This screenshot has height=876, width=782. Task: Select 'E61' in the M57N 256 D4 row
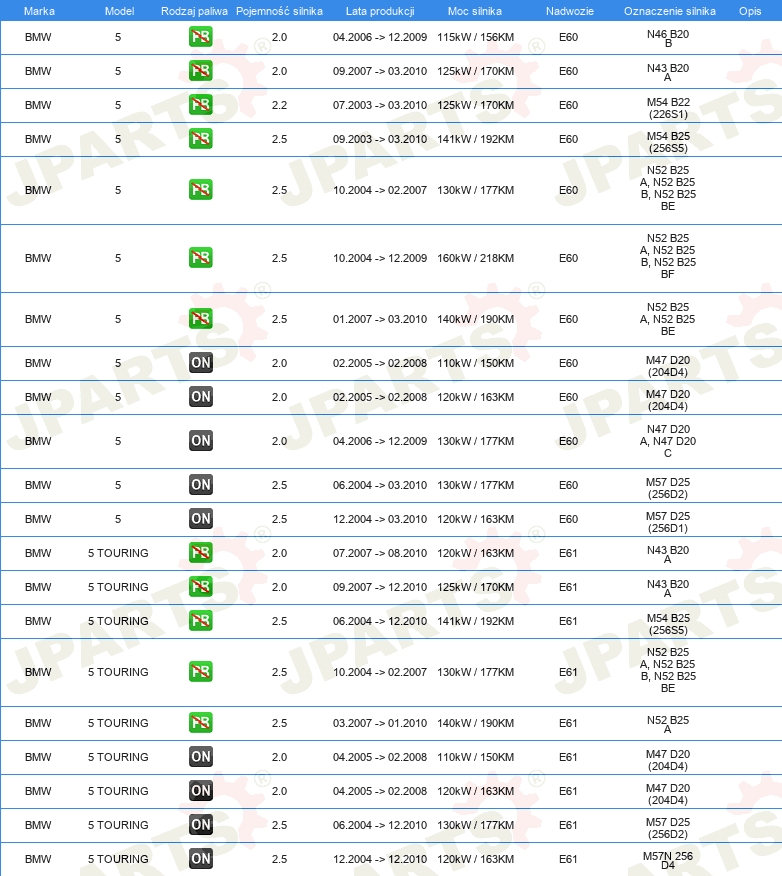568,859
